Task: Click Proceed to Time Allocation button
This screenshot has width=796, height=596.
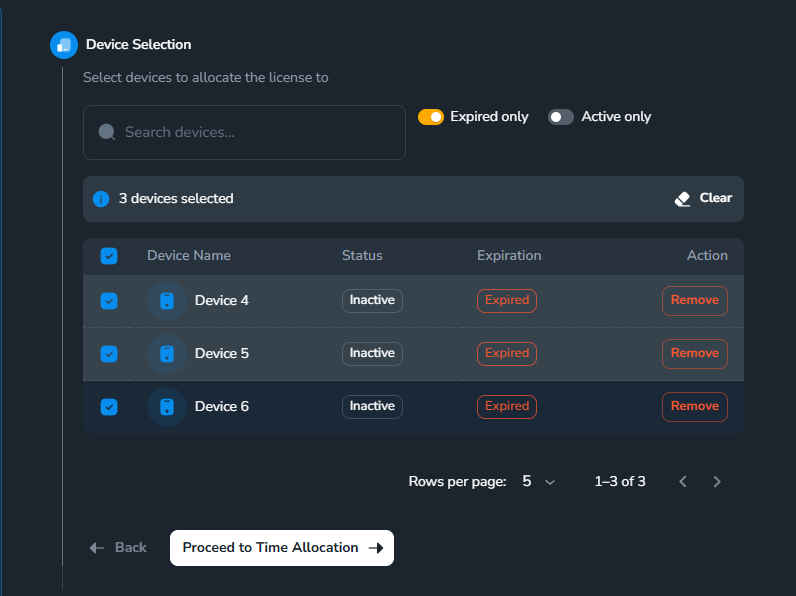Action: pyautogui.click(x=282, y=548)
